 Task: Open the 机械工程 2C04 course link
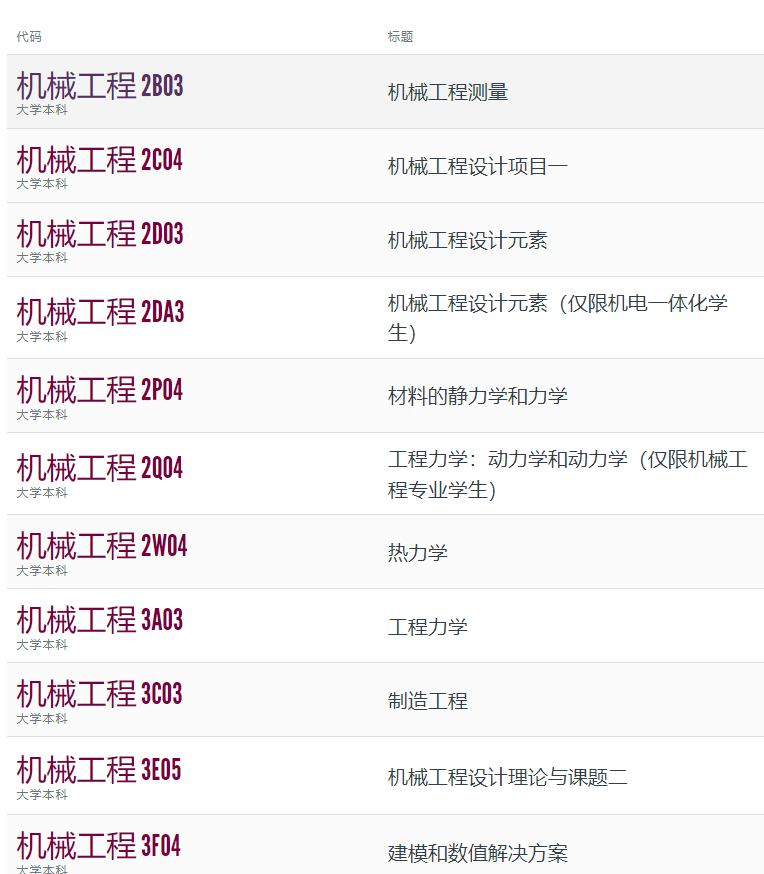(x=100, y=160)
